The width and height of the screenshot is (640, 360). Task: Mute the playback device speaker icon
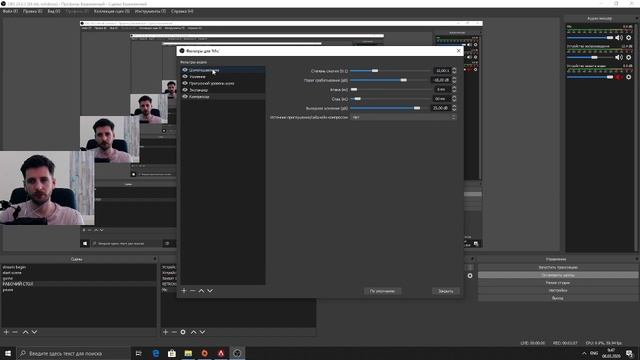click(619, 57)
